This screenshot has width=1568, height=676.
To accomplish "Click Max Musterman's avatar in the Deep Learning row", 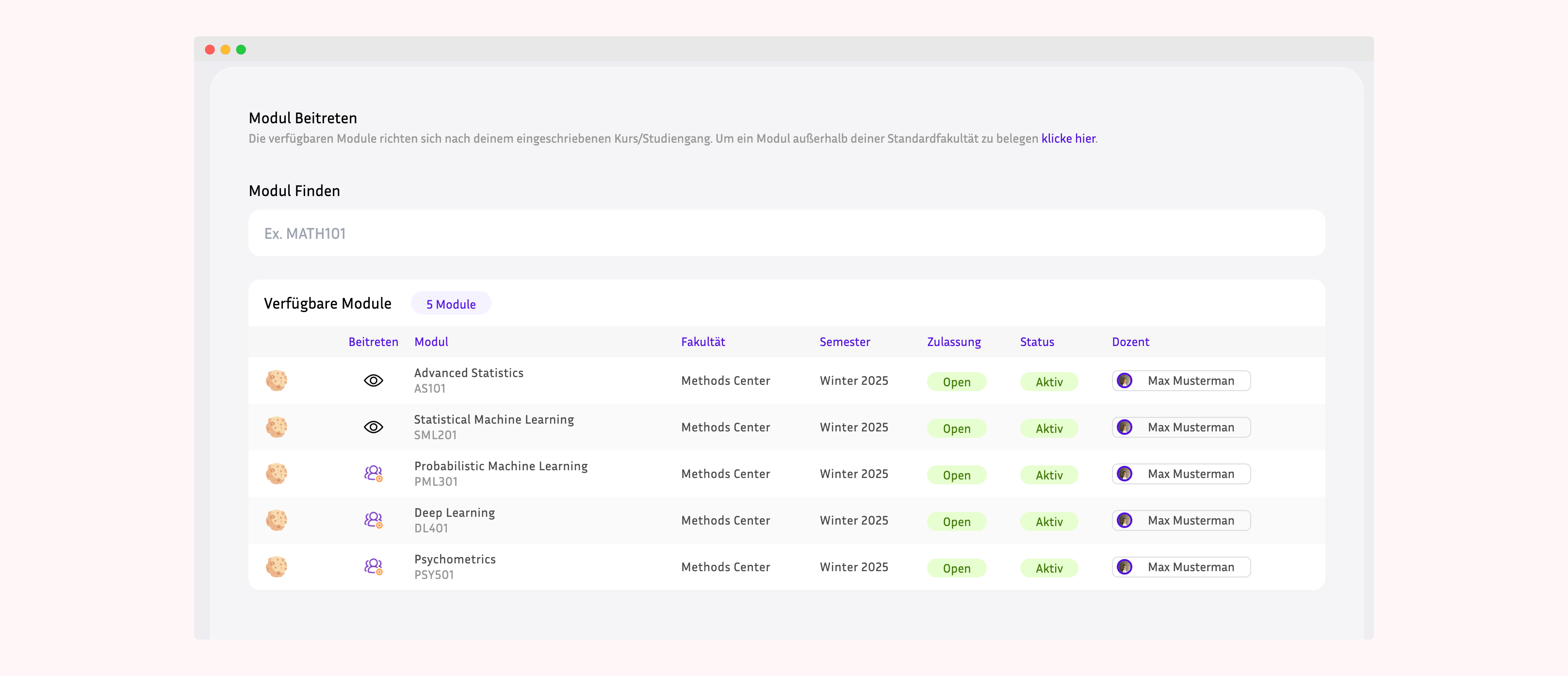I will click(1125, 520).
